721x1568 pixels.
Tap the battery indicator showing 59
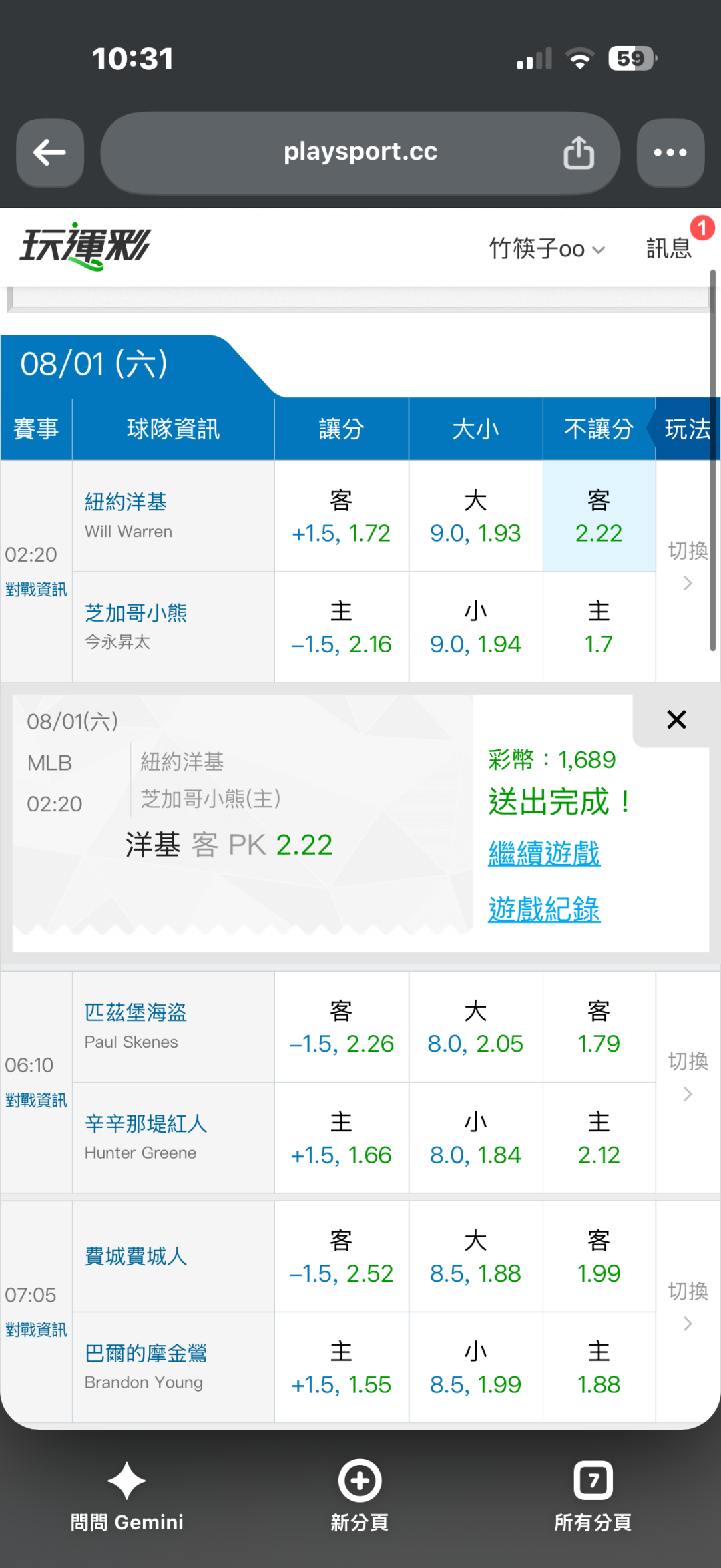pos(632,59)
